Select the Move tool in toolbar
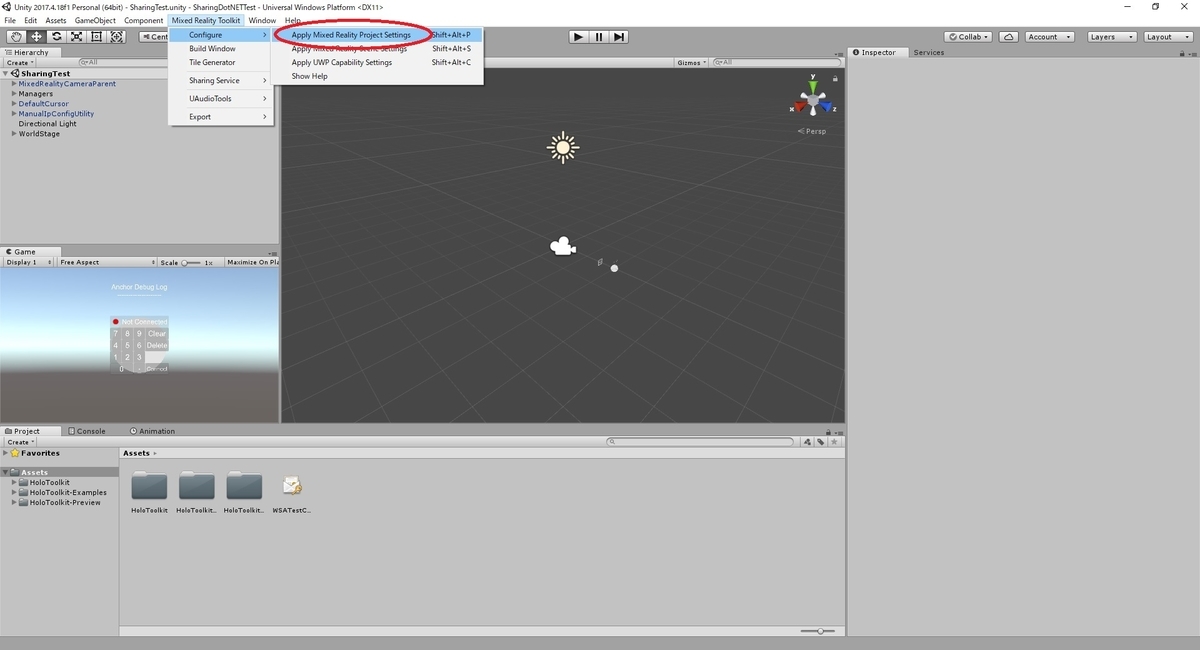 [36, 37]
